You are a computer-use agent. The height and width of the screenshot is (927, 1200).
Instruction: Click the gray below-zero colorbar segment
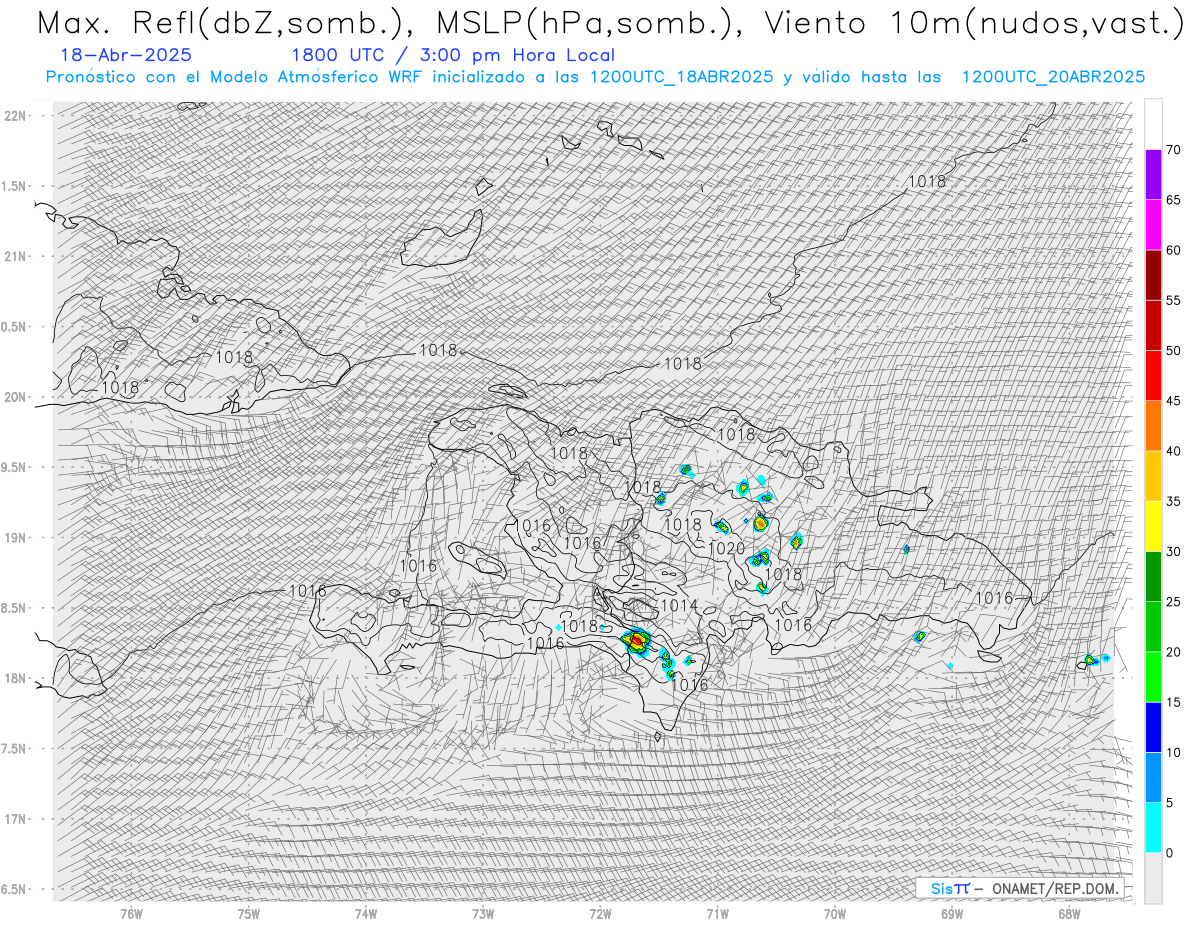[1153, 878]
